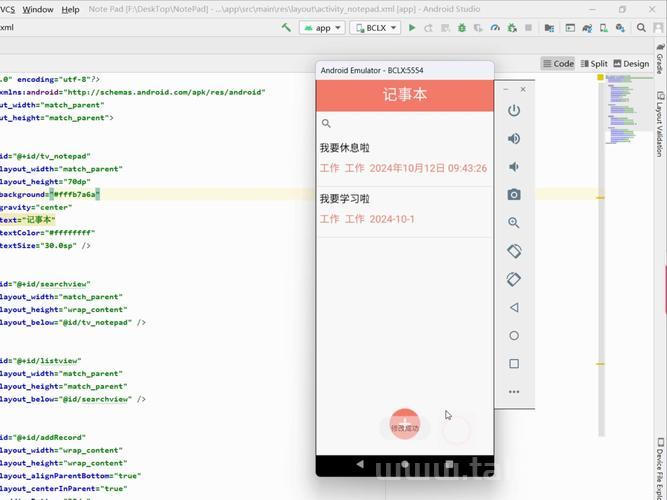The height and width of the screenshot is (500, 667).
Task: Click the id="@+id/listview" code line
Action: coord(40,360)
